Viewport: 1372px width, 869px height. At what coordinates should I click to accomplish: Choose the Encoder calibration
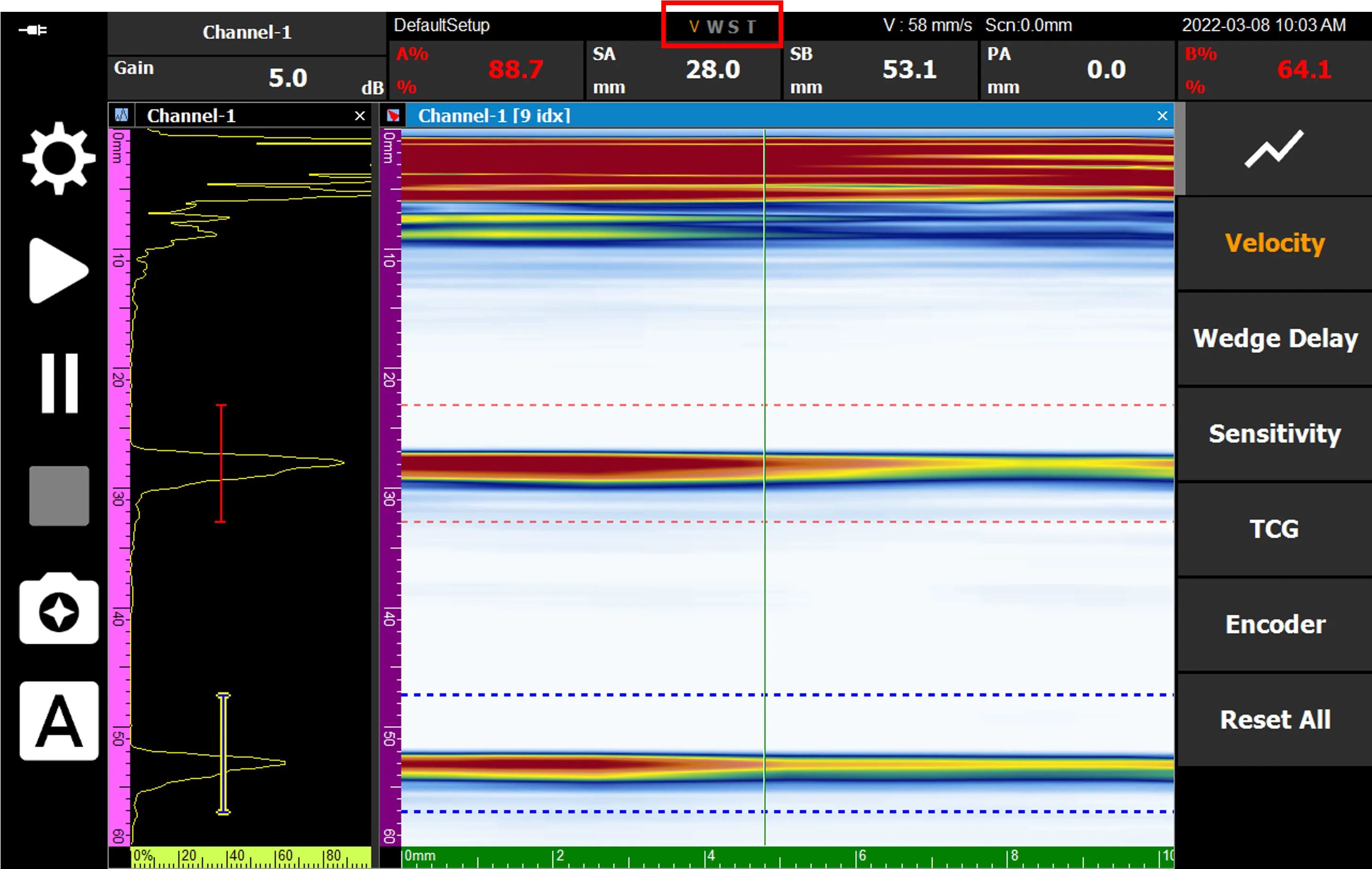coord(1275,625)
